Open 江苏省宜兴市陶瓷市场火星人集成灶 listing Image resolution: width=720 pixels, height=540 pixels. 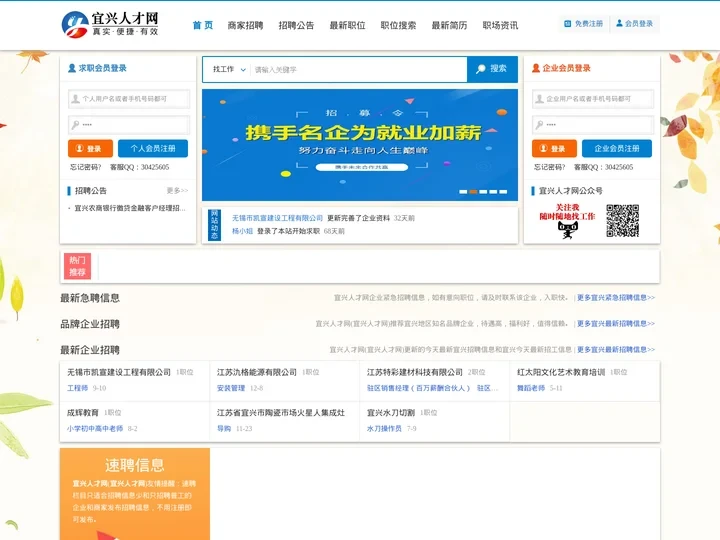pos(281,412)
